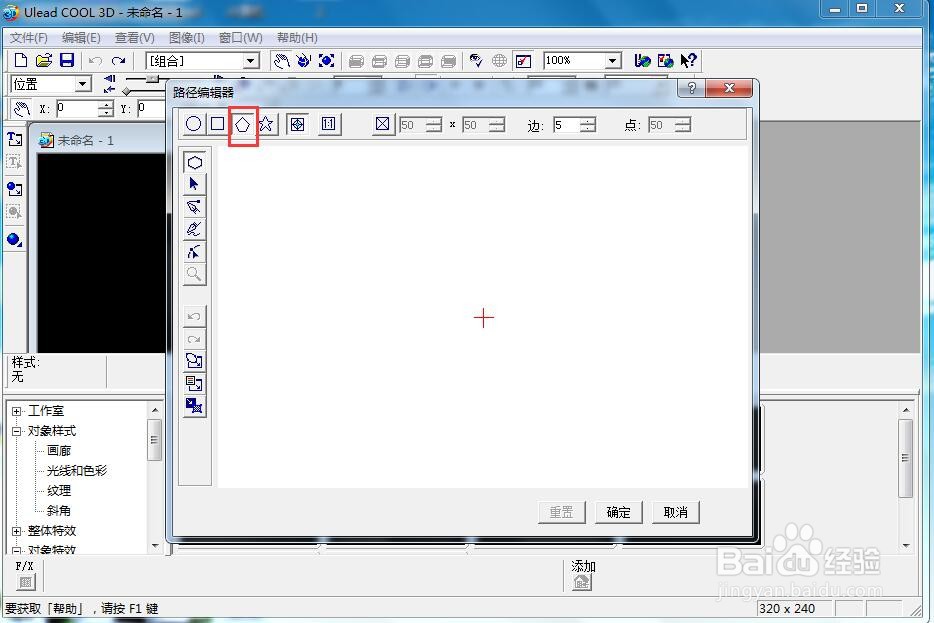
Task: Click the 1:1 actual size icon
Action: [x=328, y=124]
